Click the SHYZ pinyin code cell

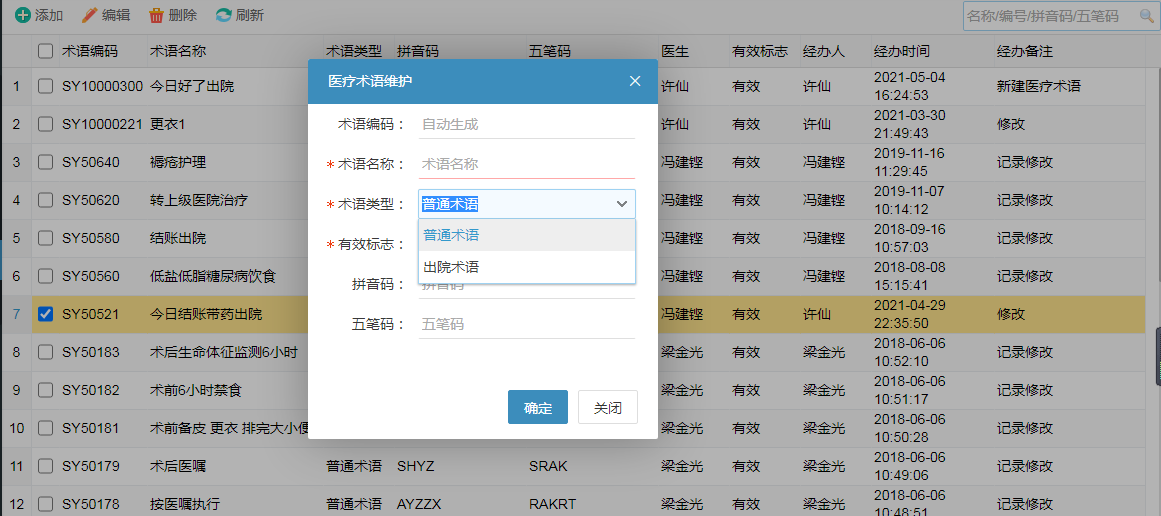[x=415, y=466]
